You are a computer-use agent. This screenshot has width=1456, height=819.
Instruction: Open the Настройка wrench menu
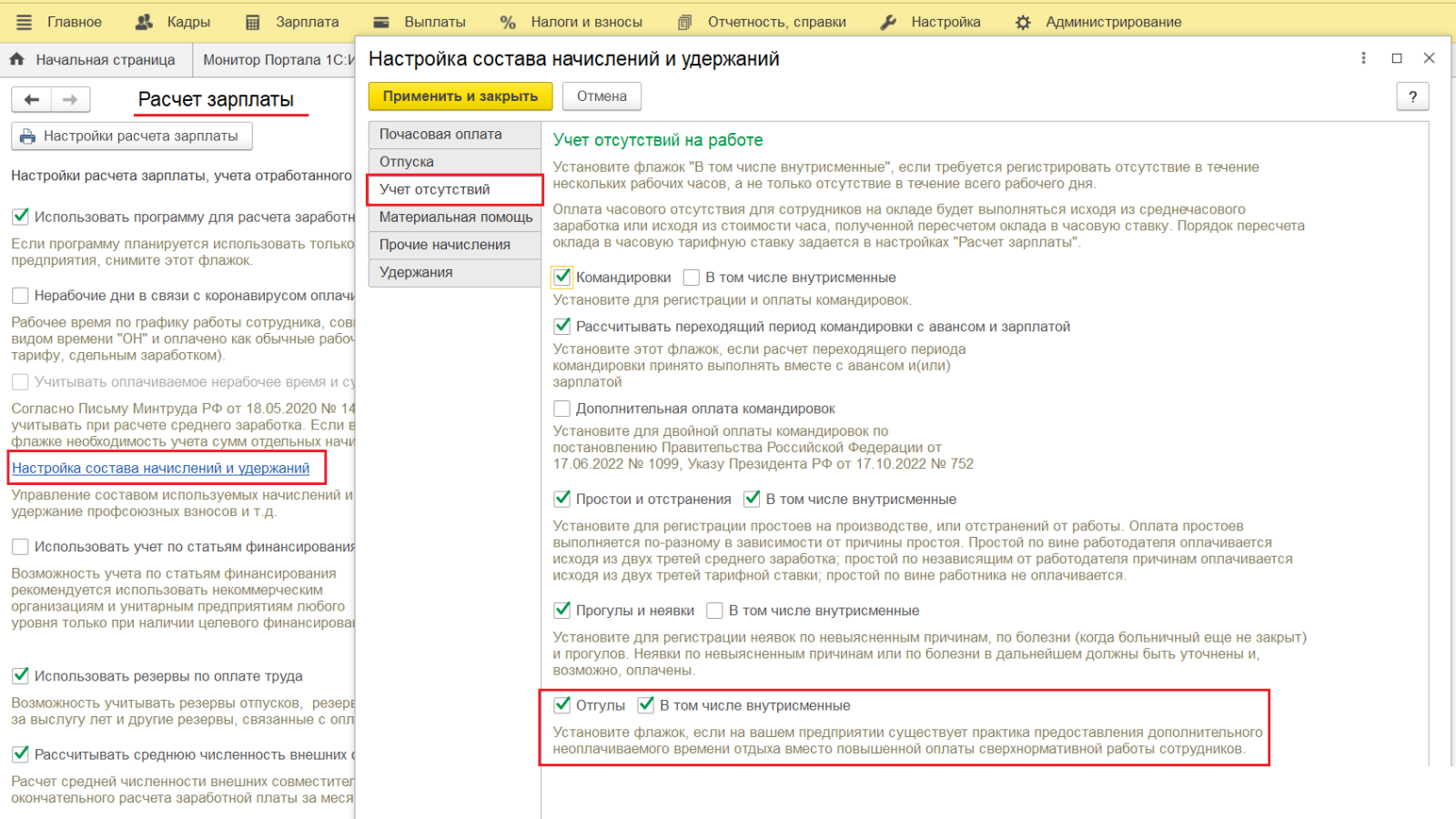click(931, 22)
